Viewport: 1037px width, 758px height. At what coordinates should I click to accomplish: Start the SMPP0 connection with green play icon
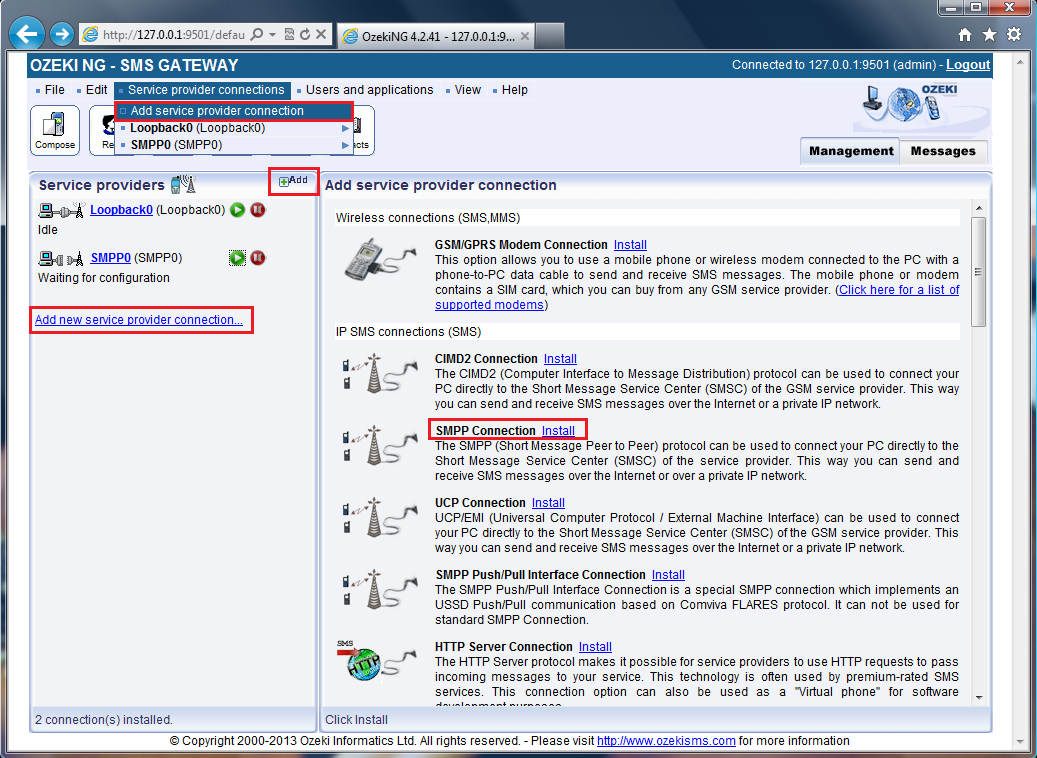tap(237, 258)
